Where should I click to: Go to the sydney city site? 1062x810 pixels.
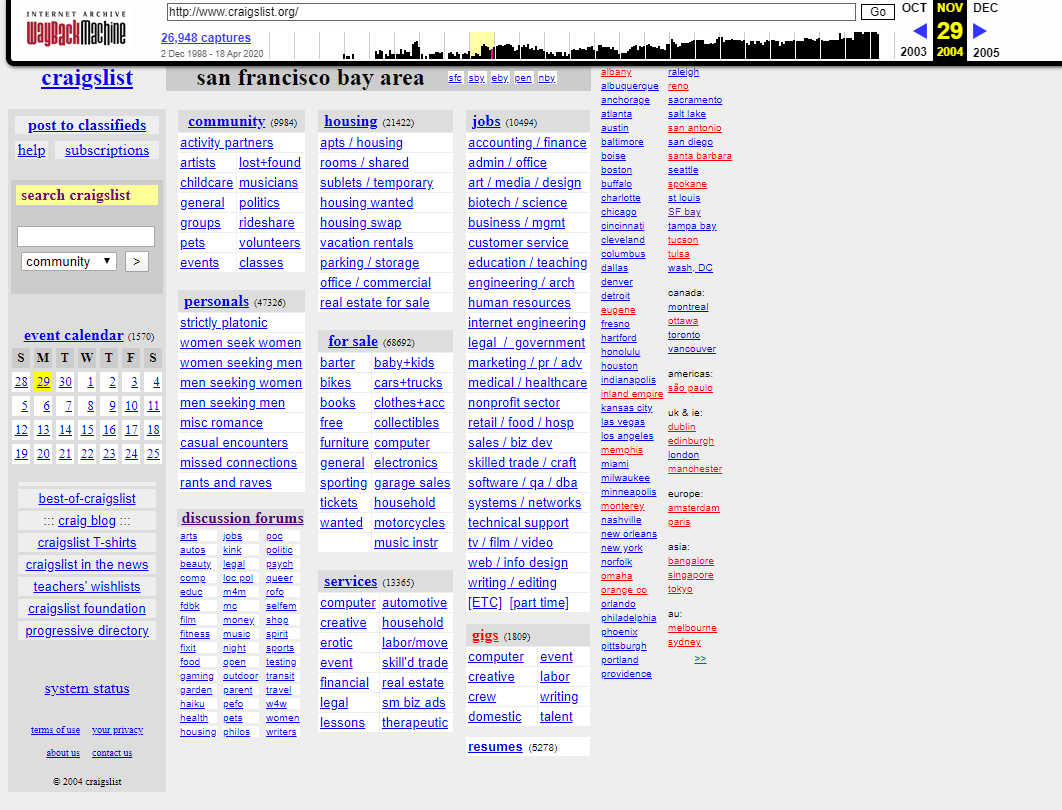click(684, 642)
